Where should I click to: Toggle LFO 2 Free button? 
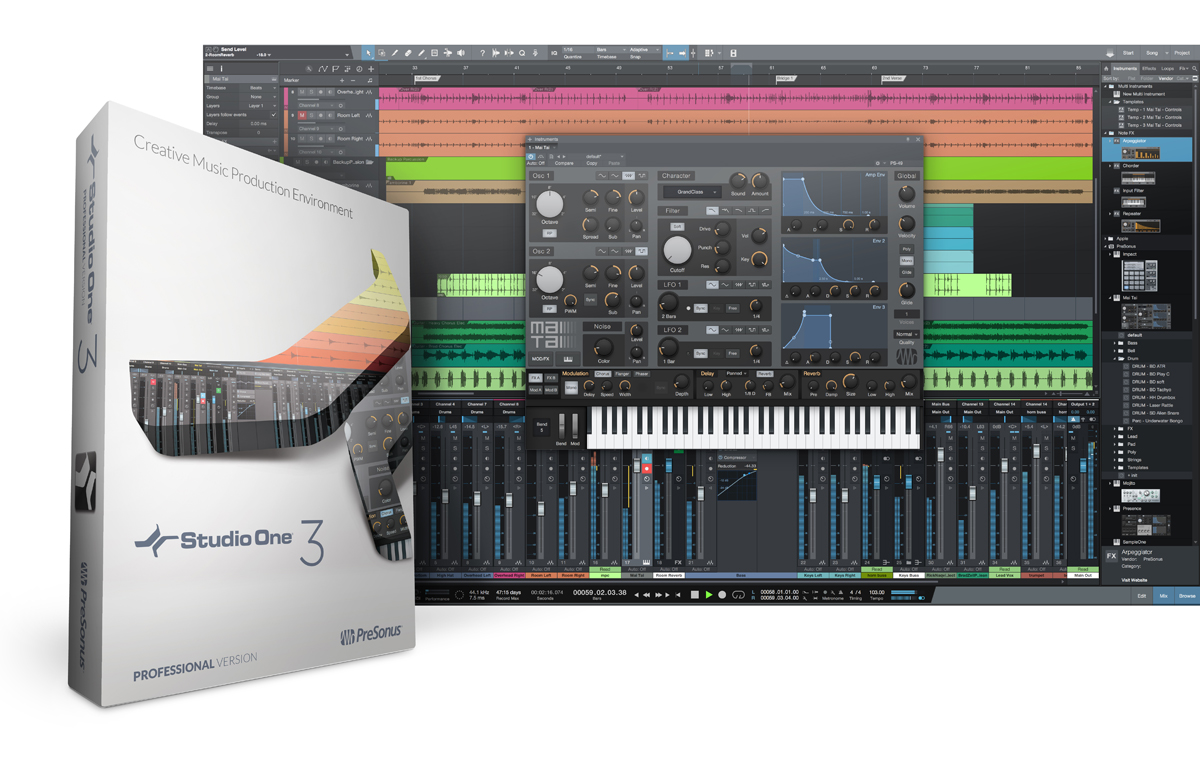pos(732,353)
